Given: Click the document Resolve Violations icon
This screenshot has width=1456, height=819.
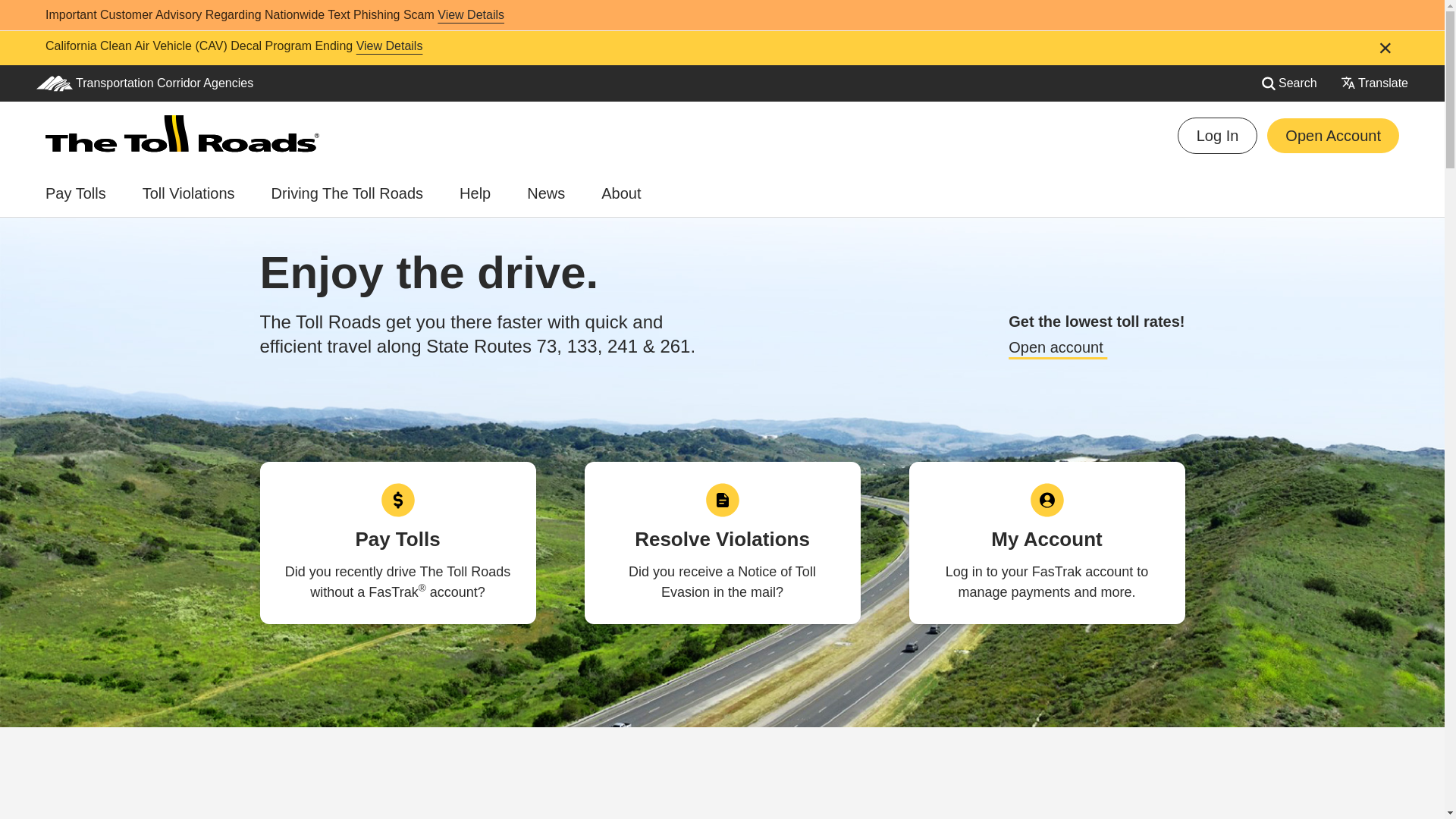Looking at the screenshot, I should tap(722, 500).
